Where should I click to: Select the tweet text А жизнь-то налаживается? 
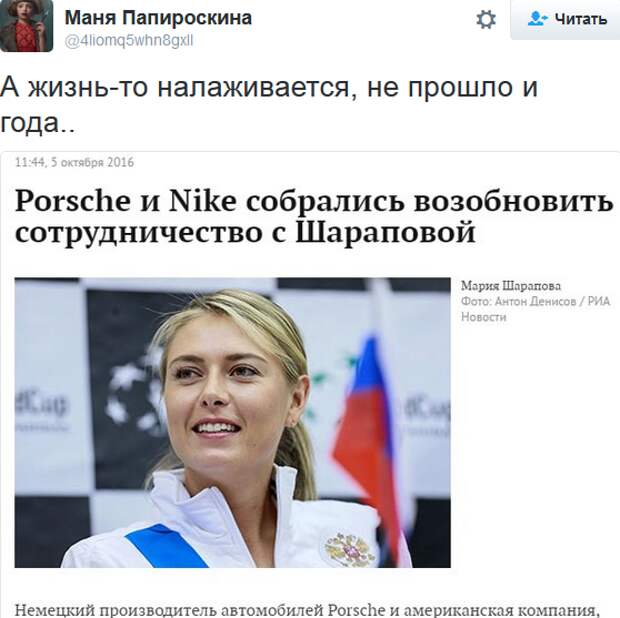coord(175,87)
